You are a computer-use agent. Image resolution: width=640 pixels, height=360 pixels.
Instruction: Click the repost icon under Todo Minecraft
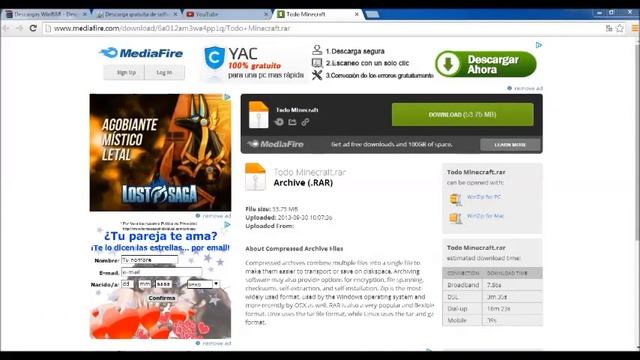(x=279, y=122)
